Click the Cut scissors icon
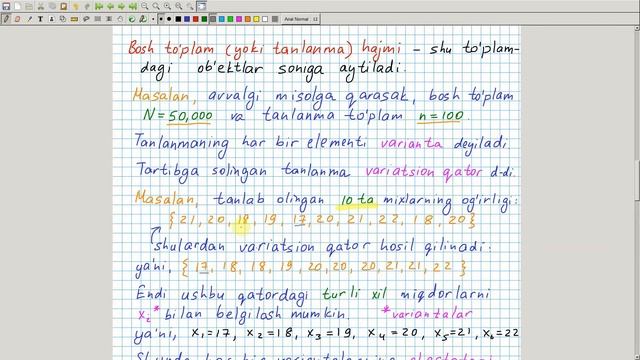 (x=41, y=7)
